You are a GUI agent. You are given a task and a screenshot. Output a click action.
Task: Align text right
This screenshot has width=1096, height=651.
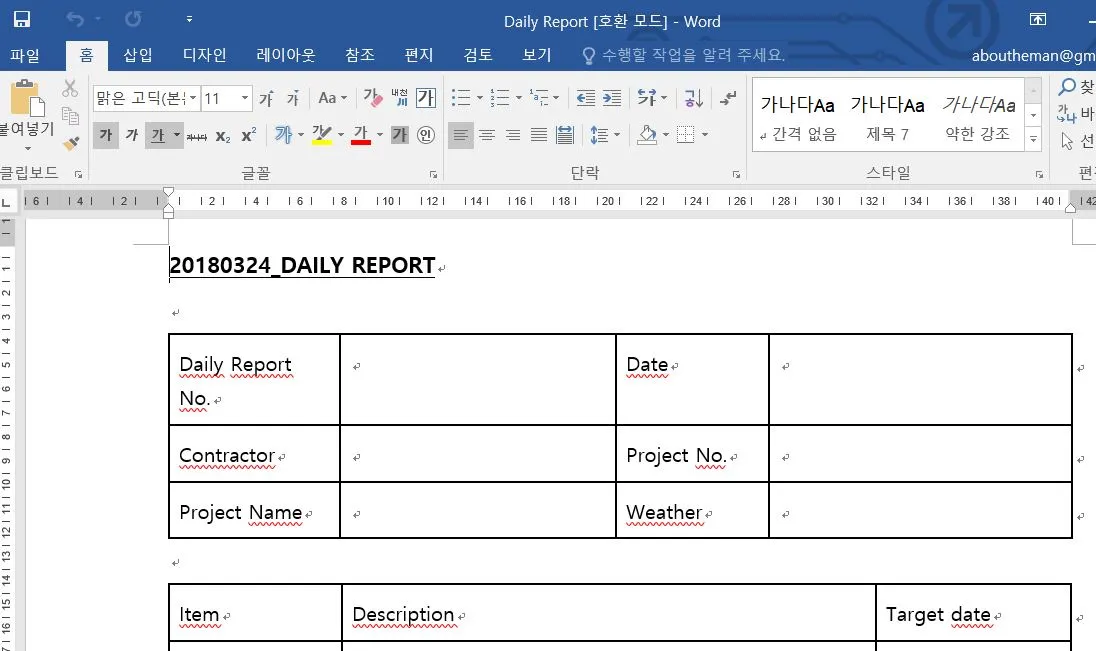[x=513, y=135]
